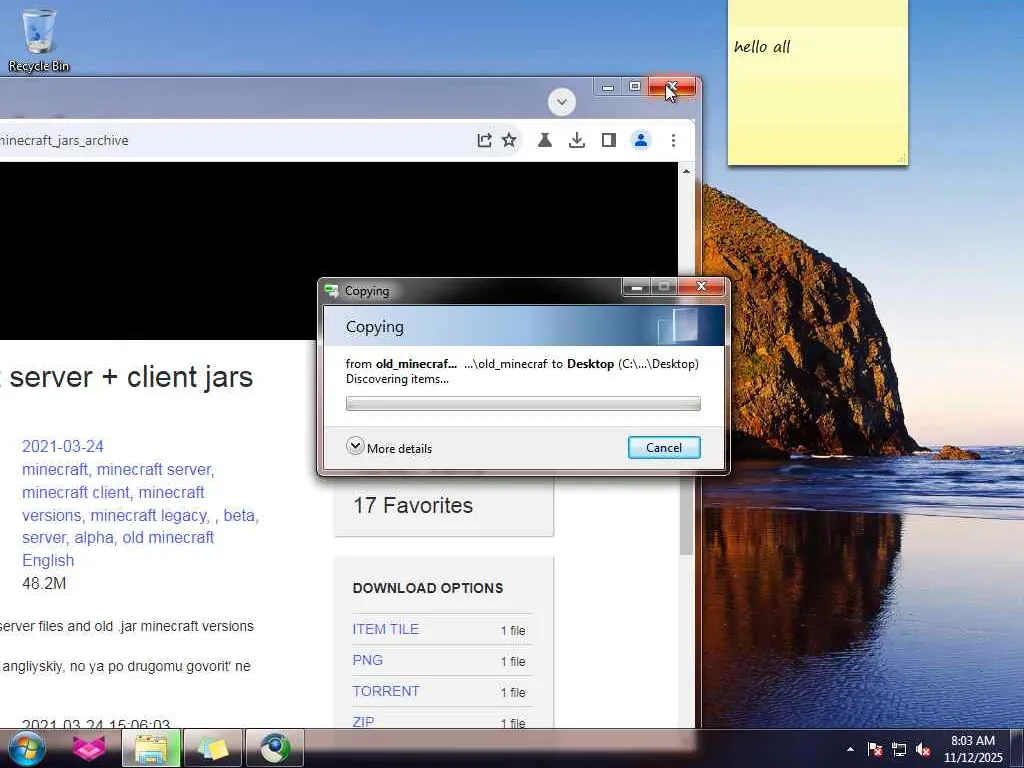Cancel the copying operation
1024x768 pixels.
click(x=664, y=447)
